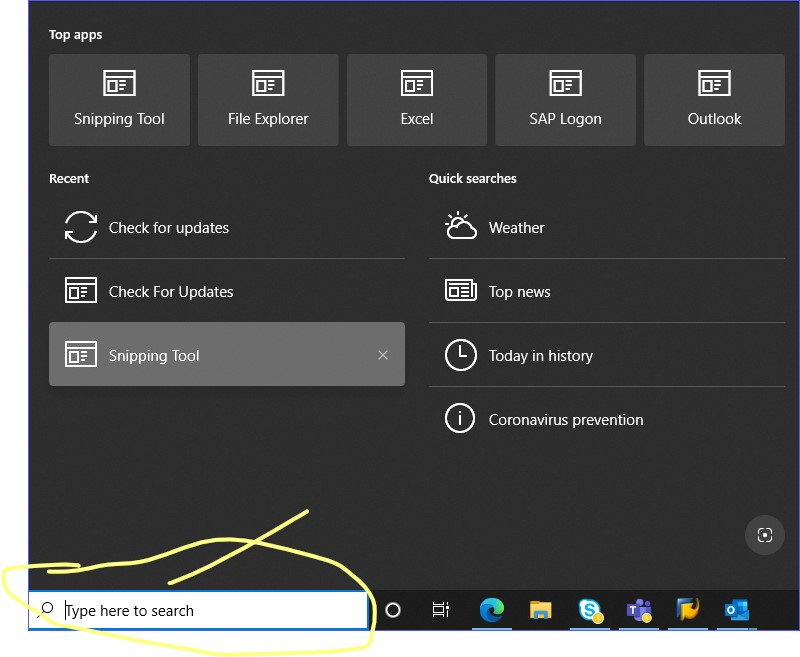
Task: Open Cortana circle on the taskbar
Action: click(x=393, y=610)
